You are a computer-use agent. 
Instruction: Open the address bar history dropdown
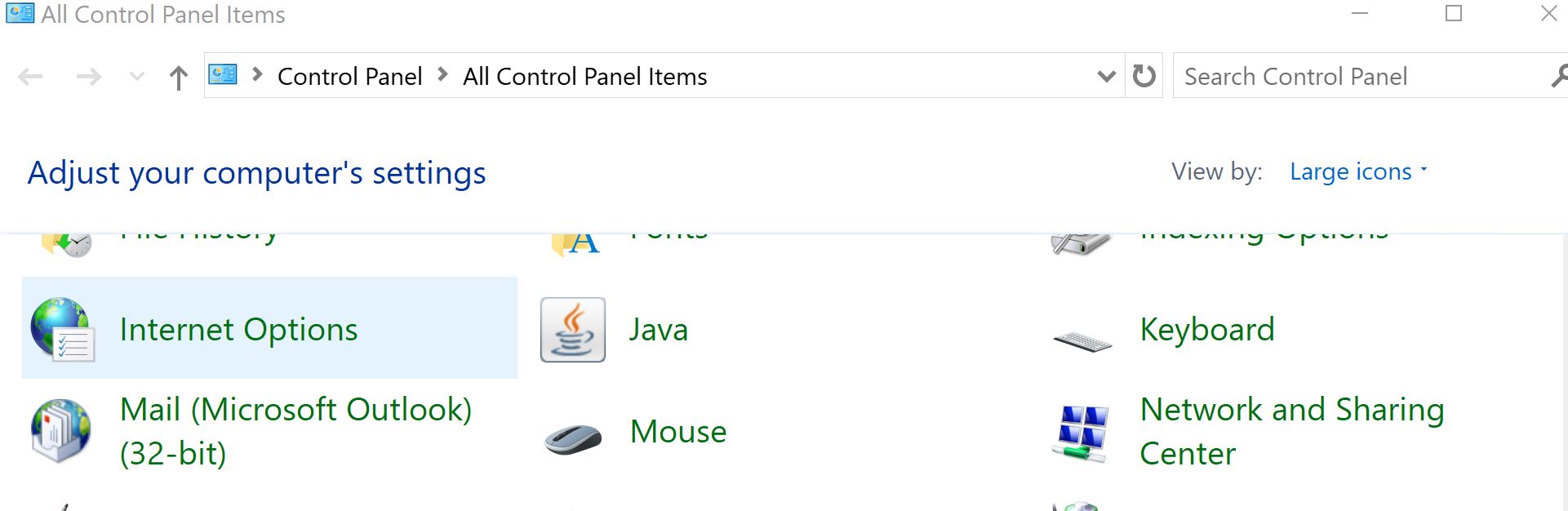click(1106, 76)
